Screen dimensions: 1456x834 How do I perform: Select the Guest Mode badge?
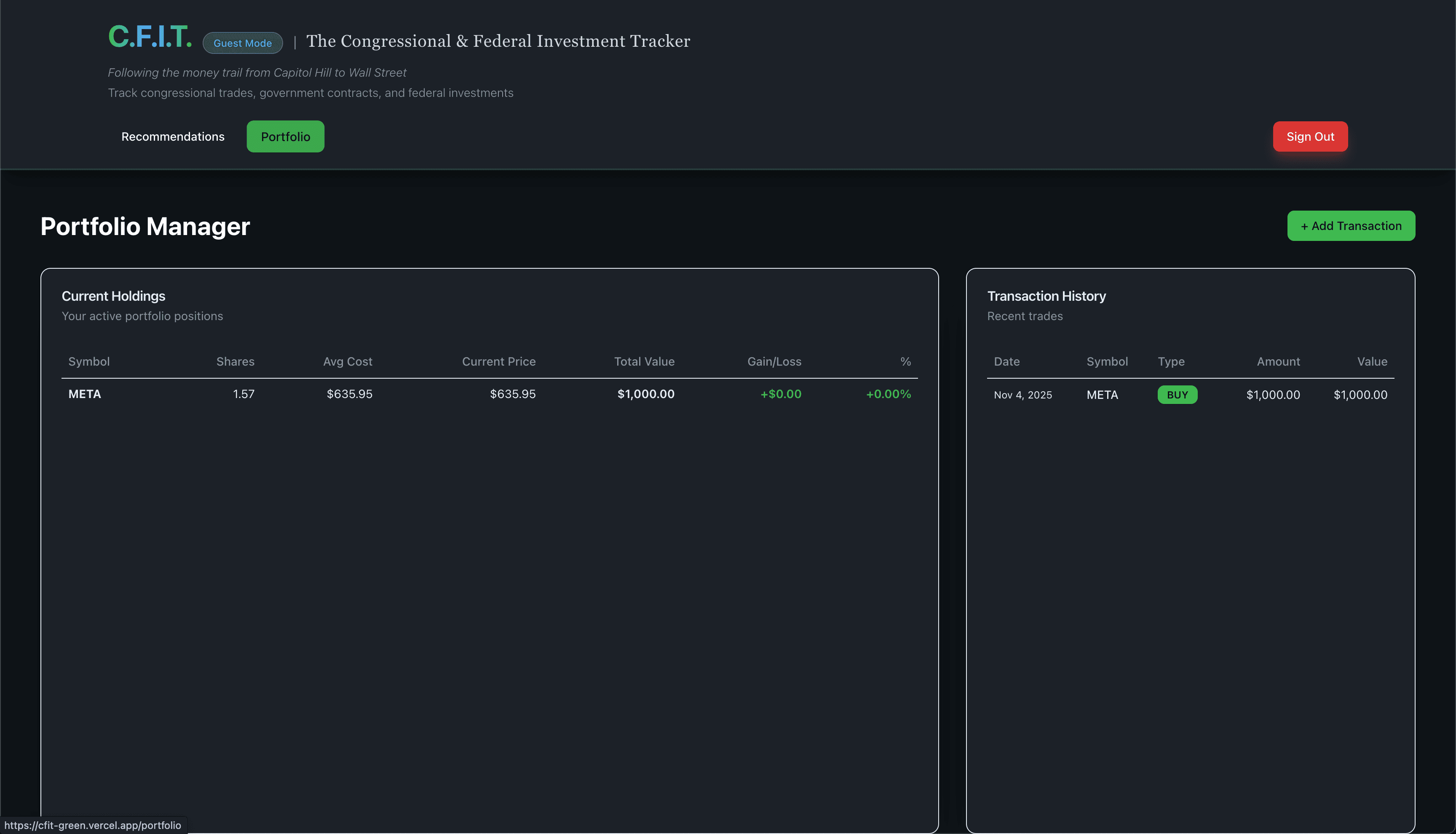242,43
